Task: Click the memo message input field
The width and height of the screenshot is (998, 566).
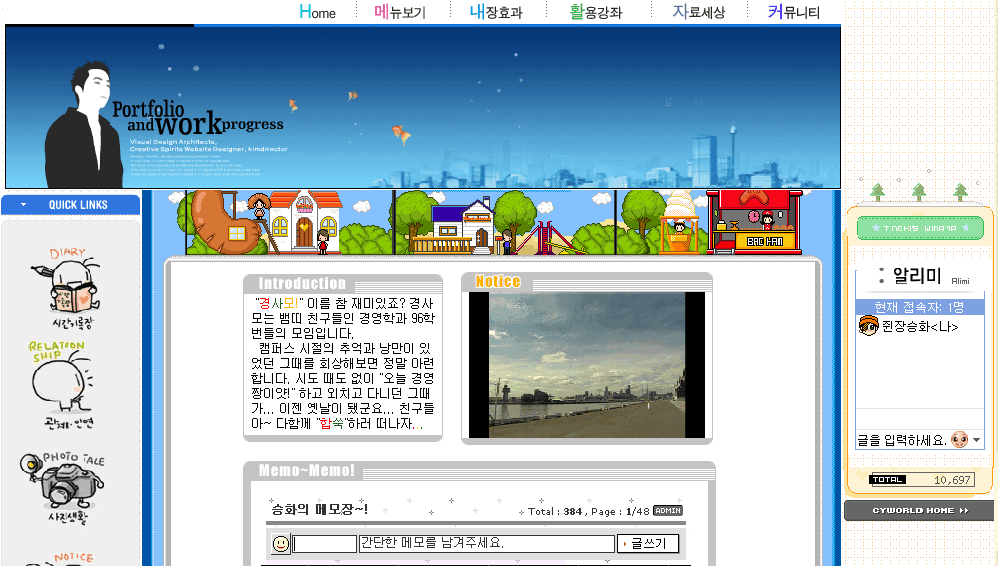Action: point(486,544)
